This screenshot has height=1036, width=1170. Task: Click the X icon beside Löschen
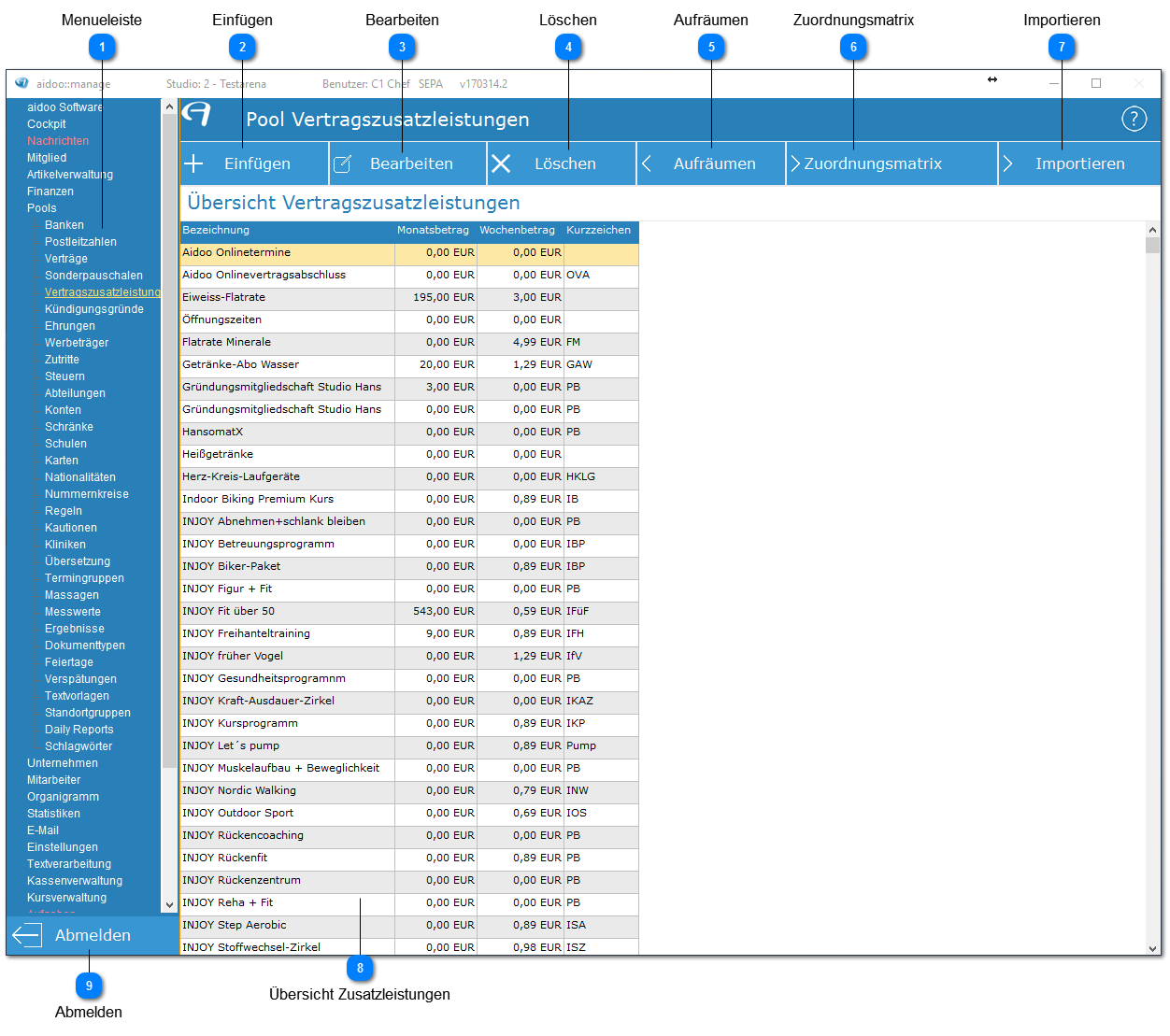(x=501, y=163)
